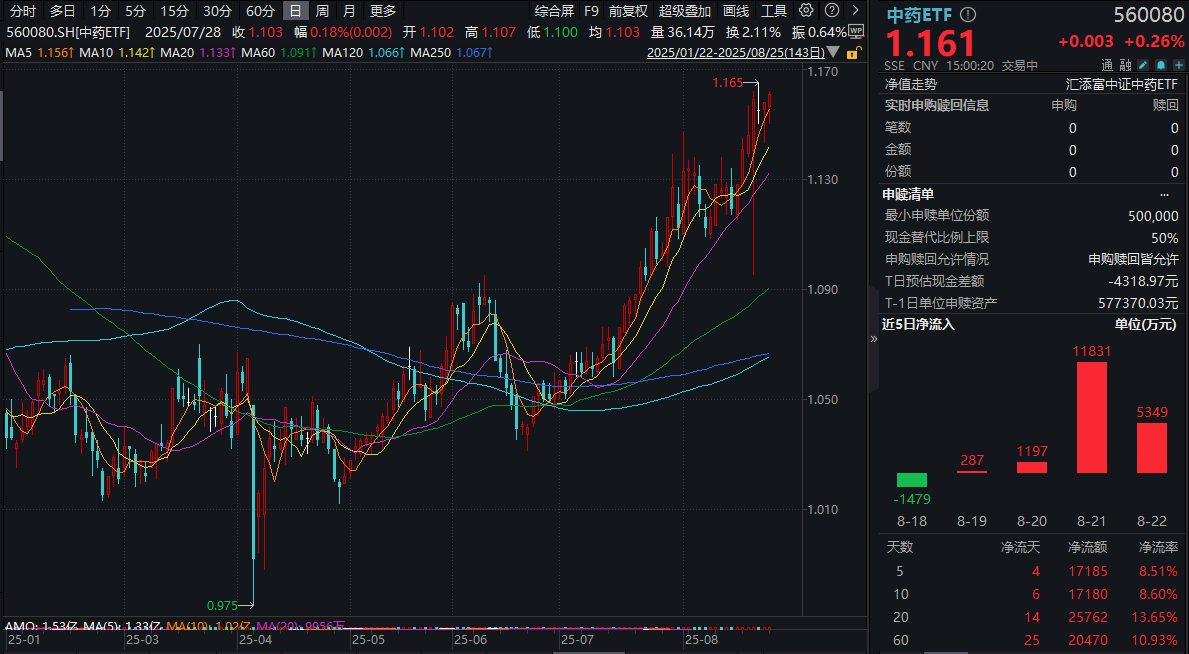
Task: Set a price alert with the bell icon
Action: [1162, 63]
